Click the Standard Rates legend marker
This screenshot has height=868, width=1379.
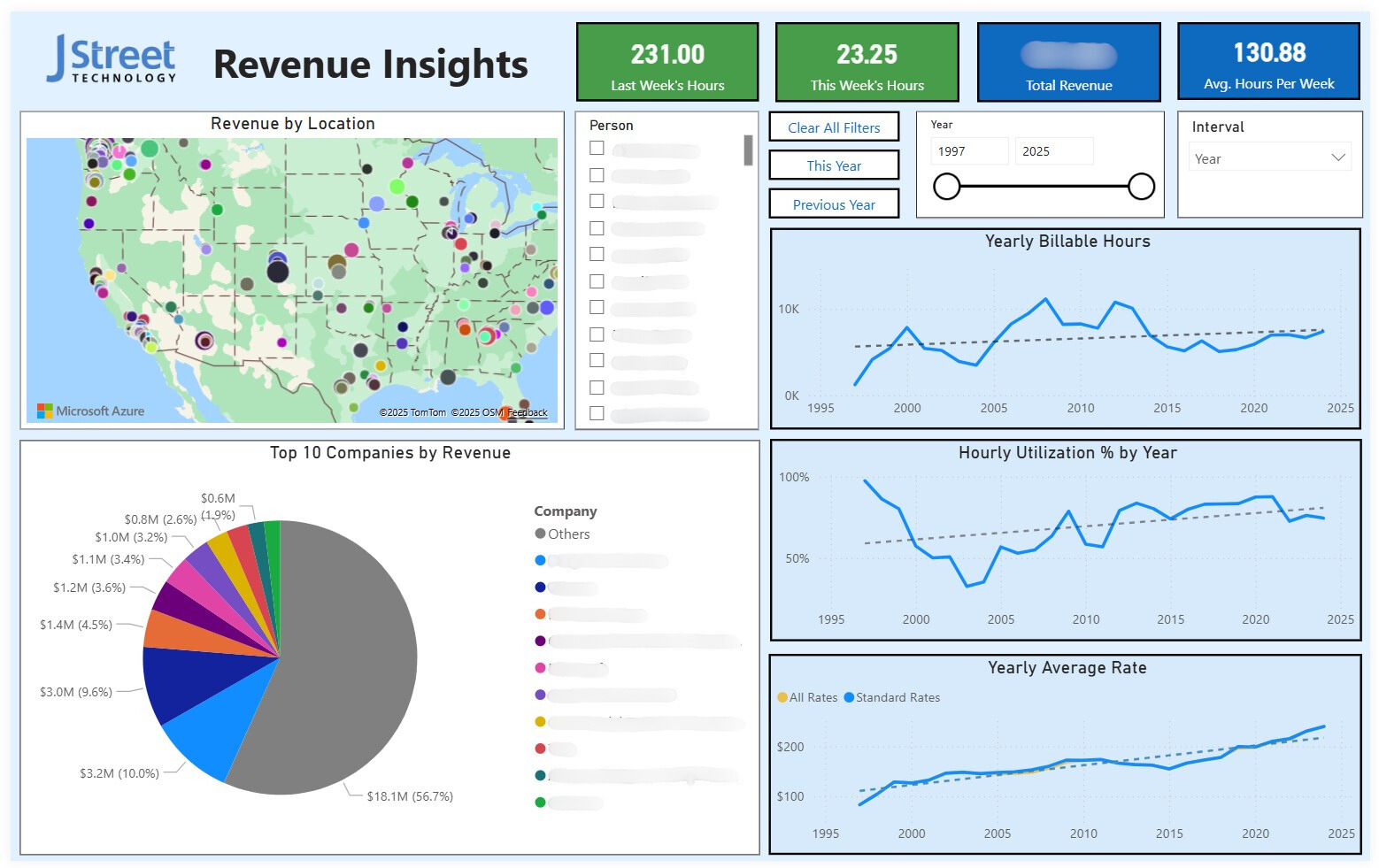pos(849,697)
